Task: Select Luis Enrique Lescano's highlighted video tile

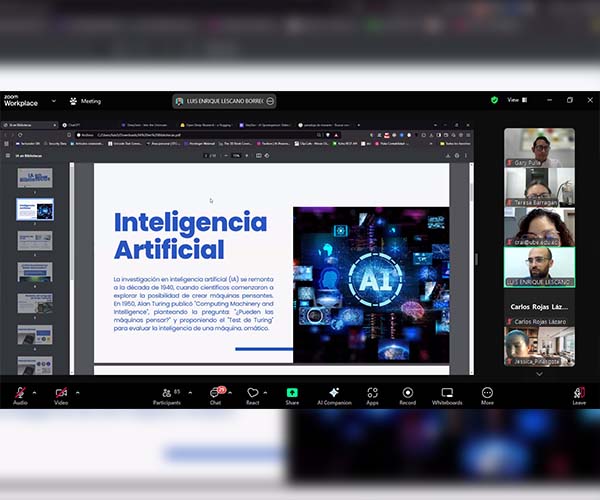Action: pyautogui.click(x=539, y=267)
